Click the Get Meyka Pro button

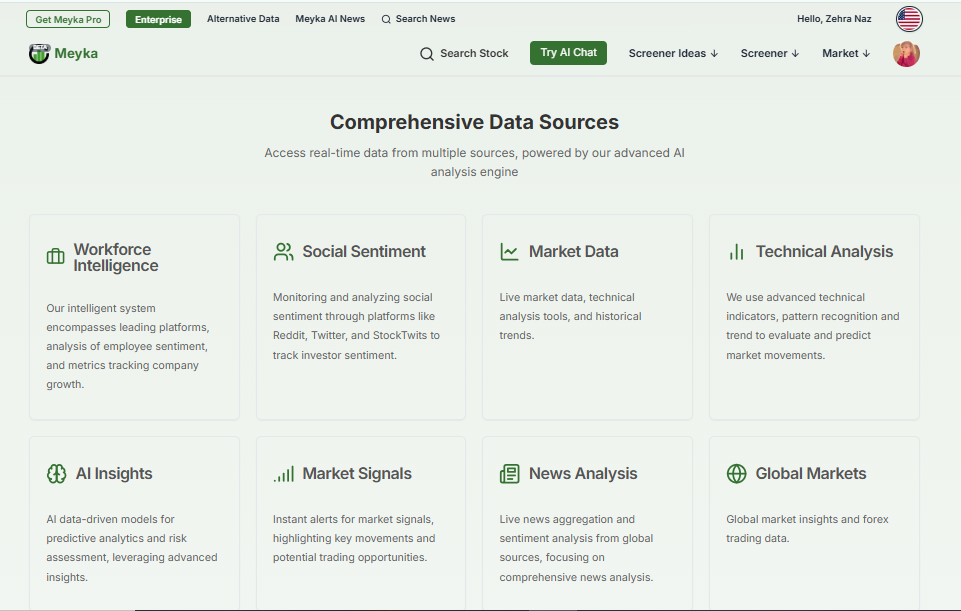pos(68,19)
